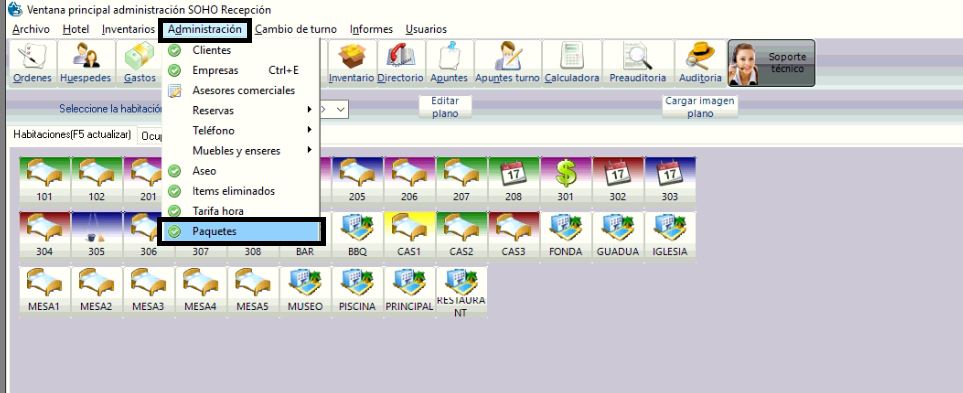The height and width of the screenshot is (393, 963).
Task: Choose Paquetes menu entry
Action: tap(240, 232)
